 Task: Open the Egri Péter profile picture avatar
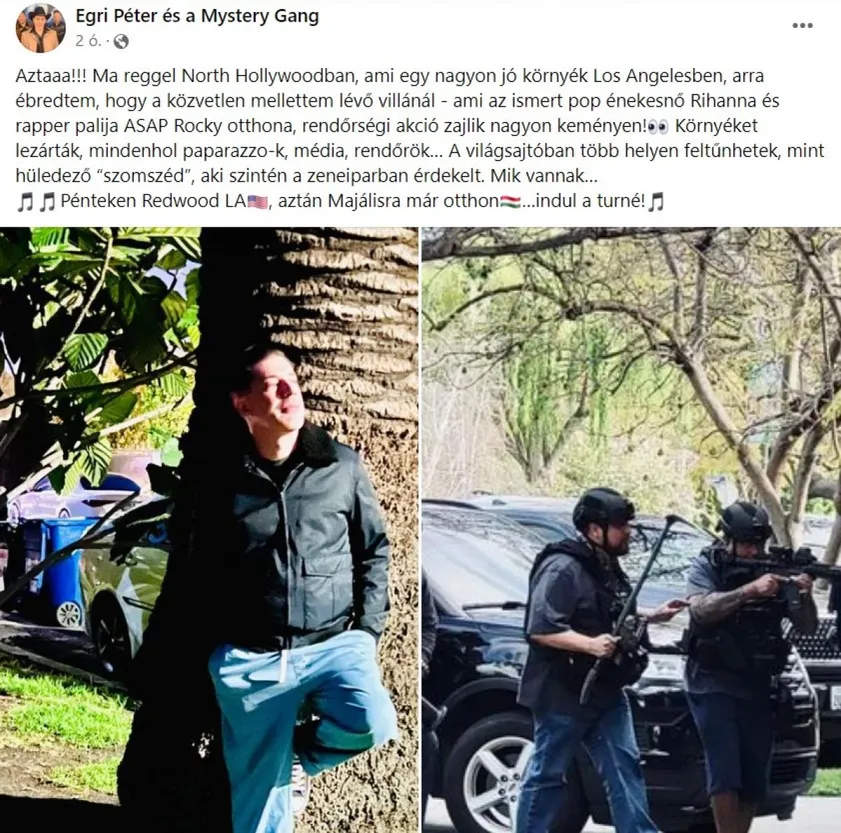point(40,28)
